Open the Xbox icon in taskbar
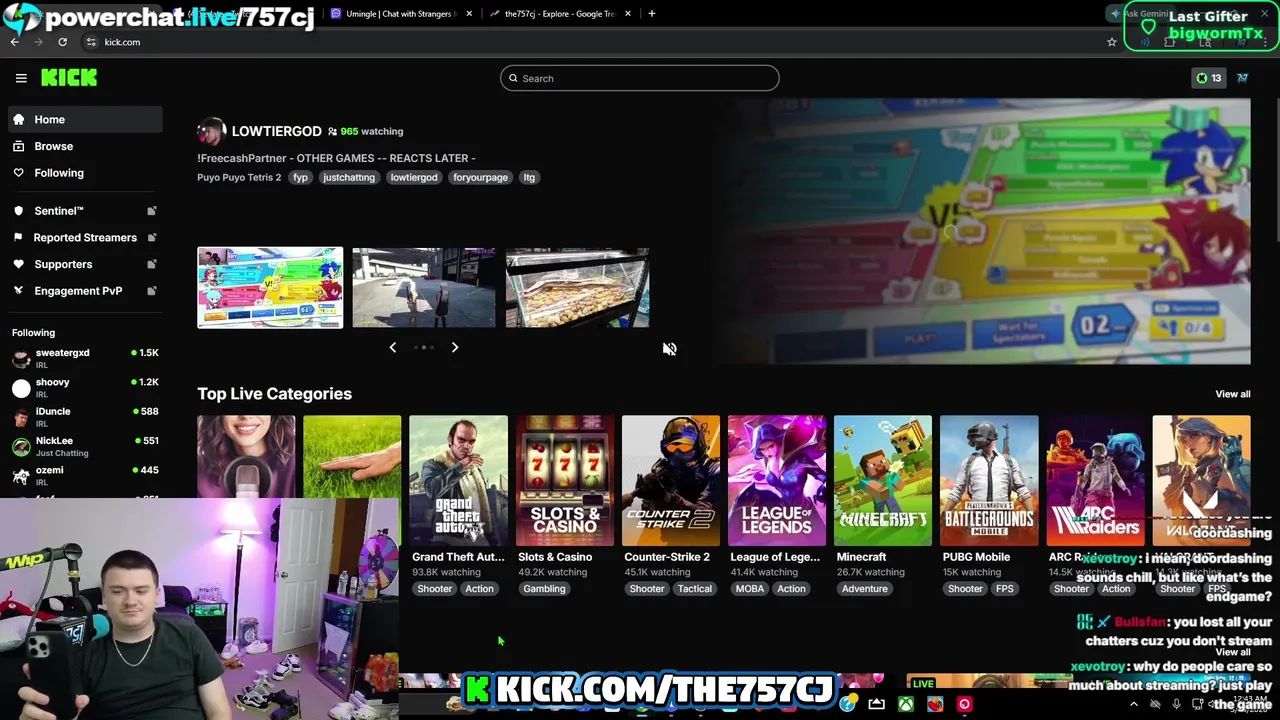 pyautogui.click(x=905, y=704)
